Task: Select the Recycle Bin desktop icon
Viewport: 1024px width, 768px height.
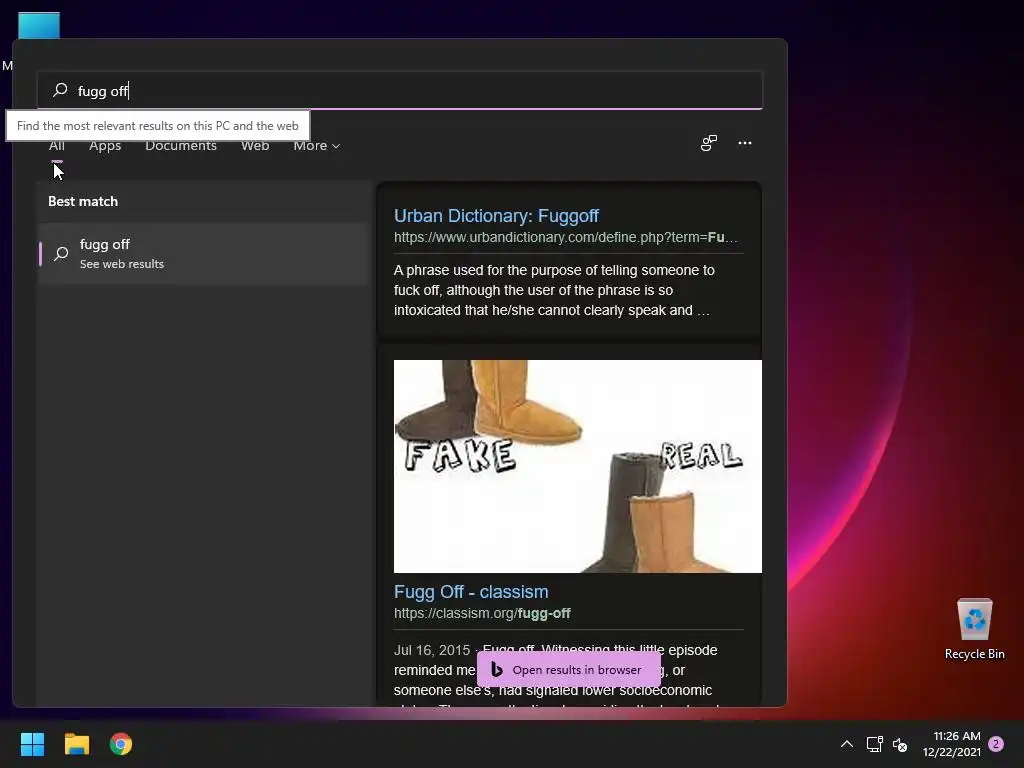Action: tap(974, 629)
